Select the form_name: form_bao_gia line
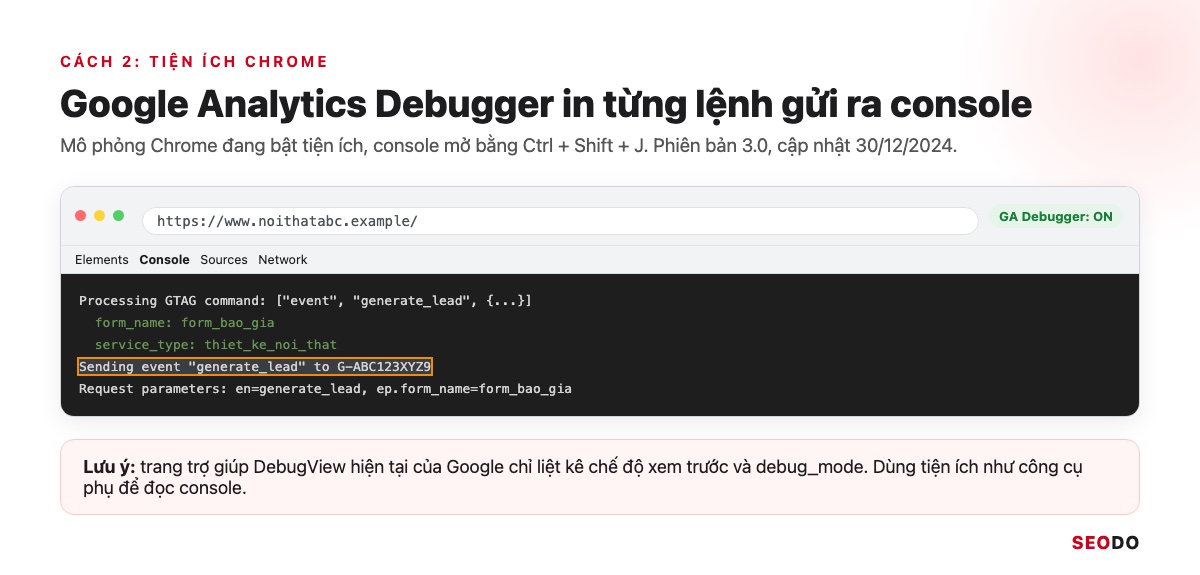 point(184,322)
